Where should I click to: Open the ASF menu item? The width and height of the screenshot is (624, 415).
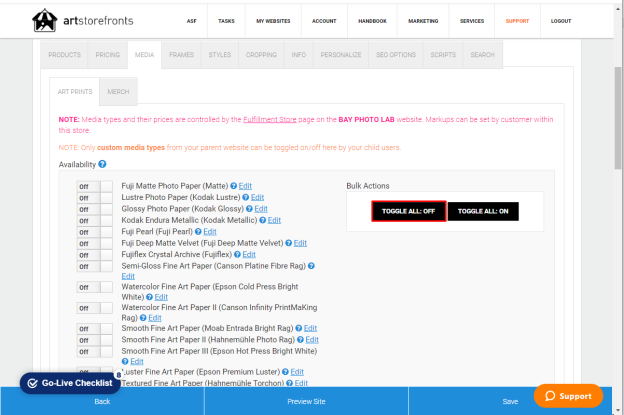pos(191,21)
